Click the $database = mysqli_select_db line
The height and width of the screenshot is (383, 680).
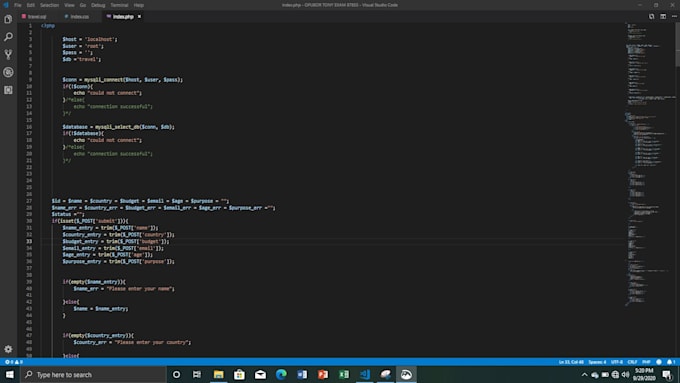pyautogui.click(x=118, y=127)
